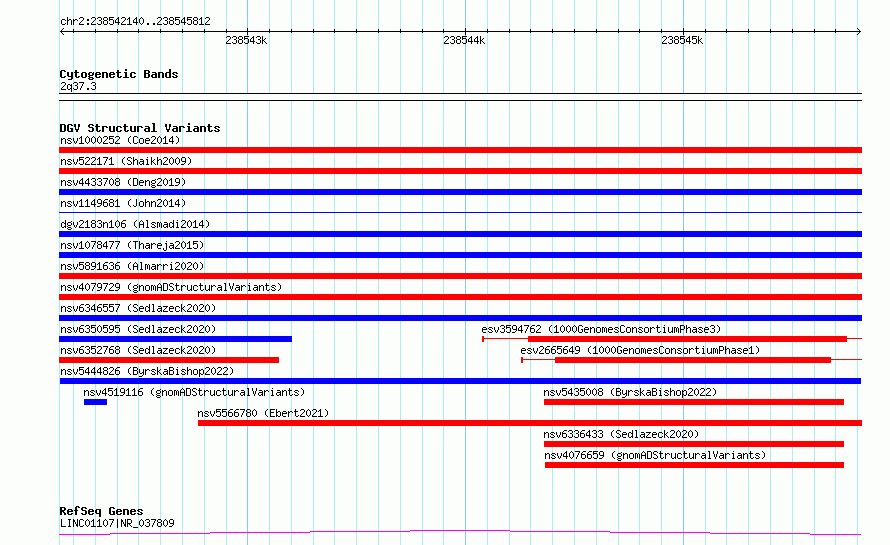Select nsv1078477 (Thareja2015) label
Viewport: 890px width, 545px height.
point(132,245)
